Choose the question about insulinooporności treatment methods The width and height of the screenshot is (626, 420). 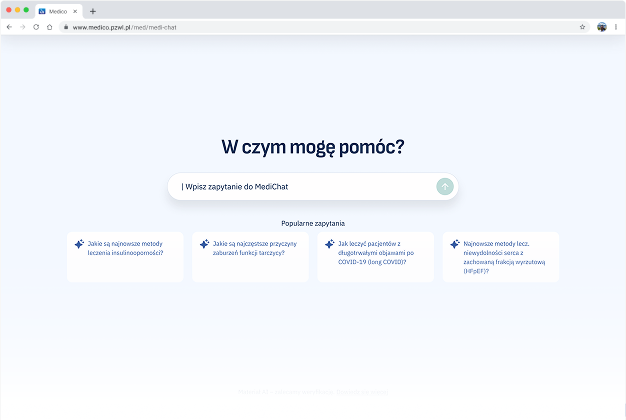[x=130, y=248]
